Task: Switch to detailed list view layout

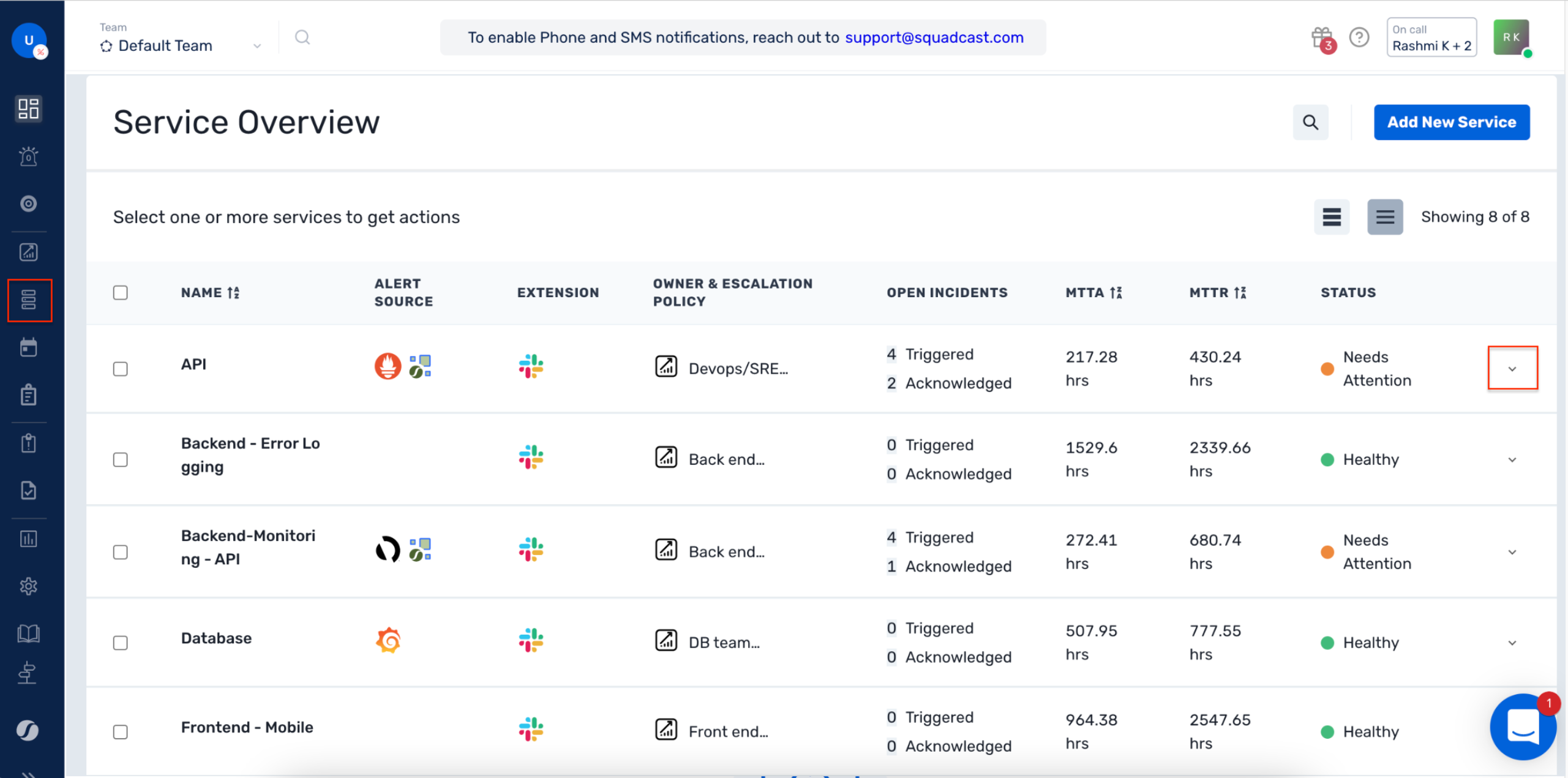Action: 1385,216
